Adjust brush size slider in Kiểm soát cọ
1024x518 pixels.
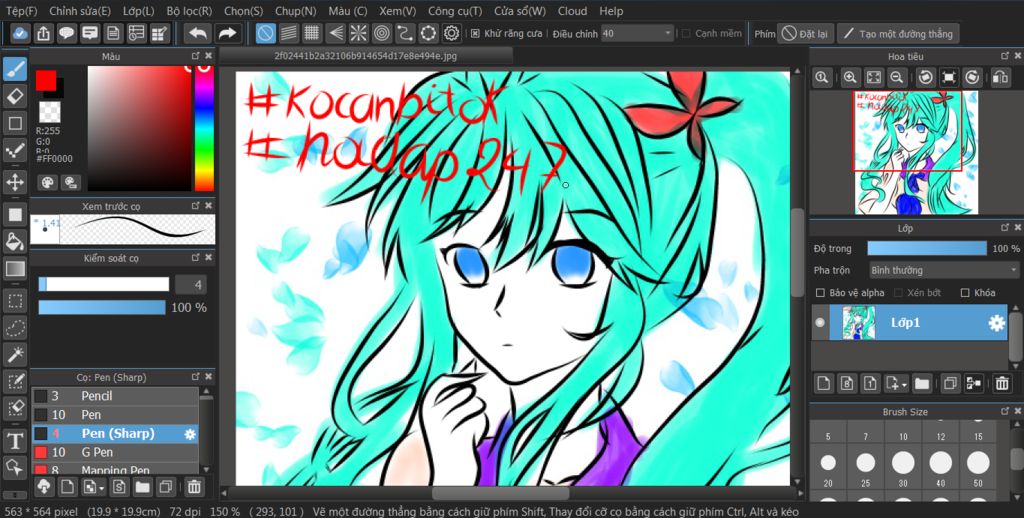click(x=104, y=284)
